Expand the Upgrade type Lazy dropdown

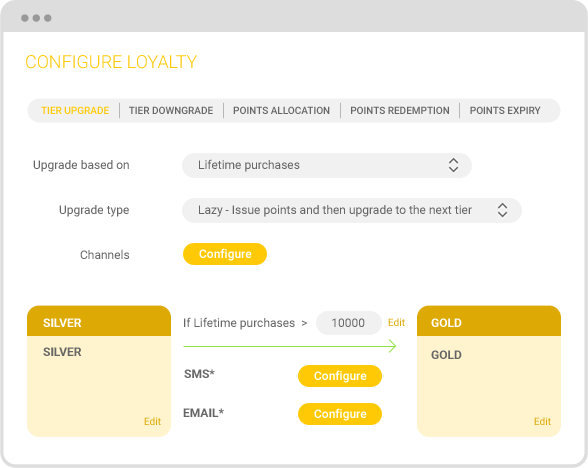pyautogui.click(x=352, y=210)
